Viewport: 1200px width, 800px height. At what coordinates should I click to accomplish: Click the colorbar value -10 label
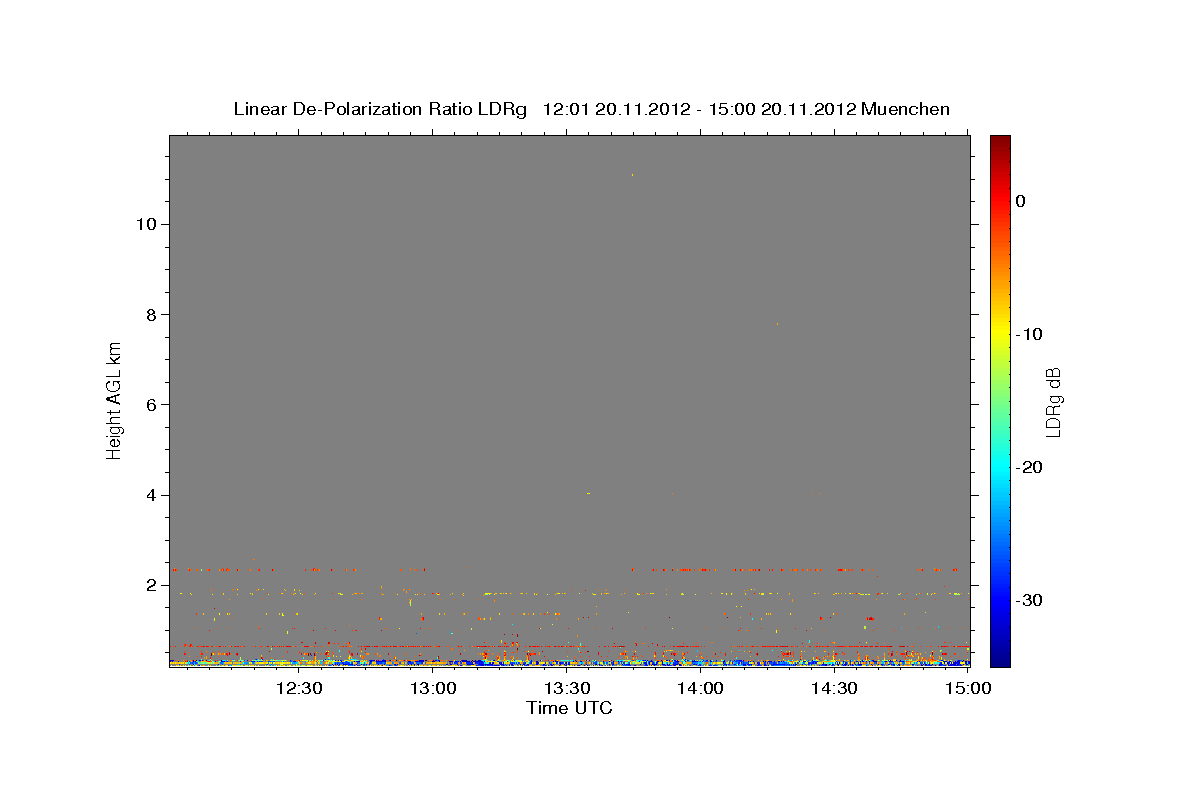click(1029, 334)
